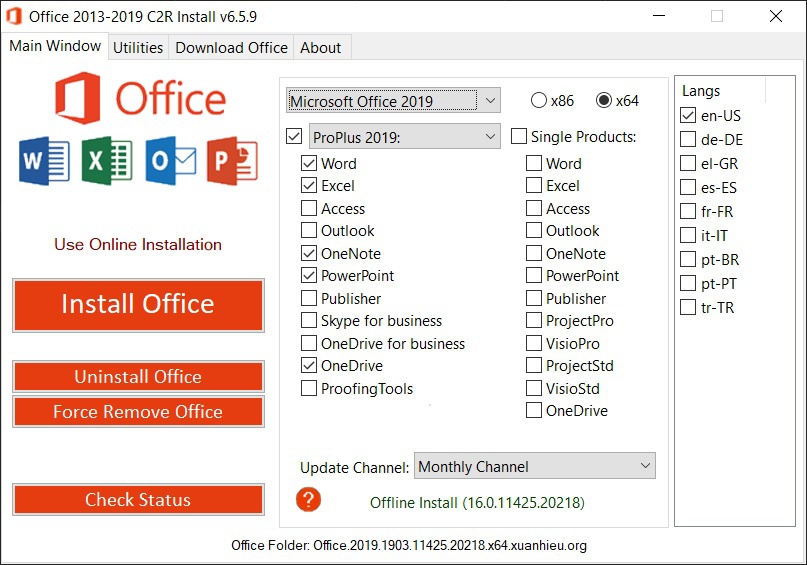This screenshot has height=565, width=807.
Task: Click the Offline Install version text
Action: point(477,502)
